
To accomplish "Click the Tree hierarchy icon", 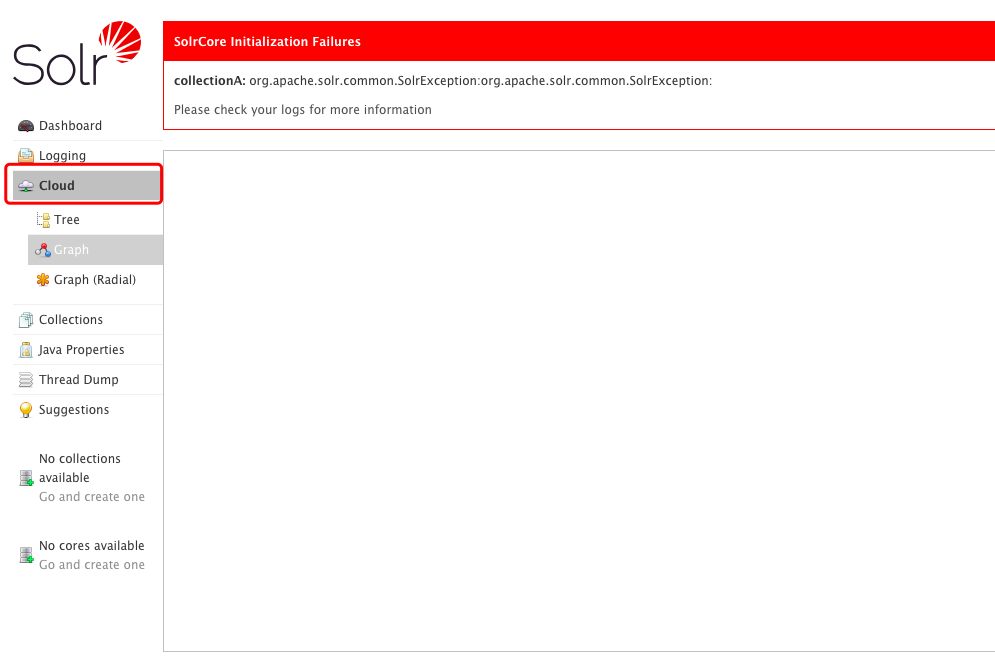I will [43, 220].
